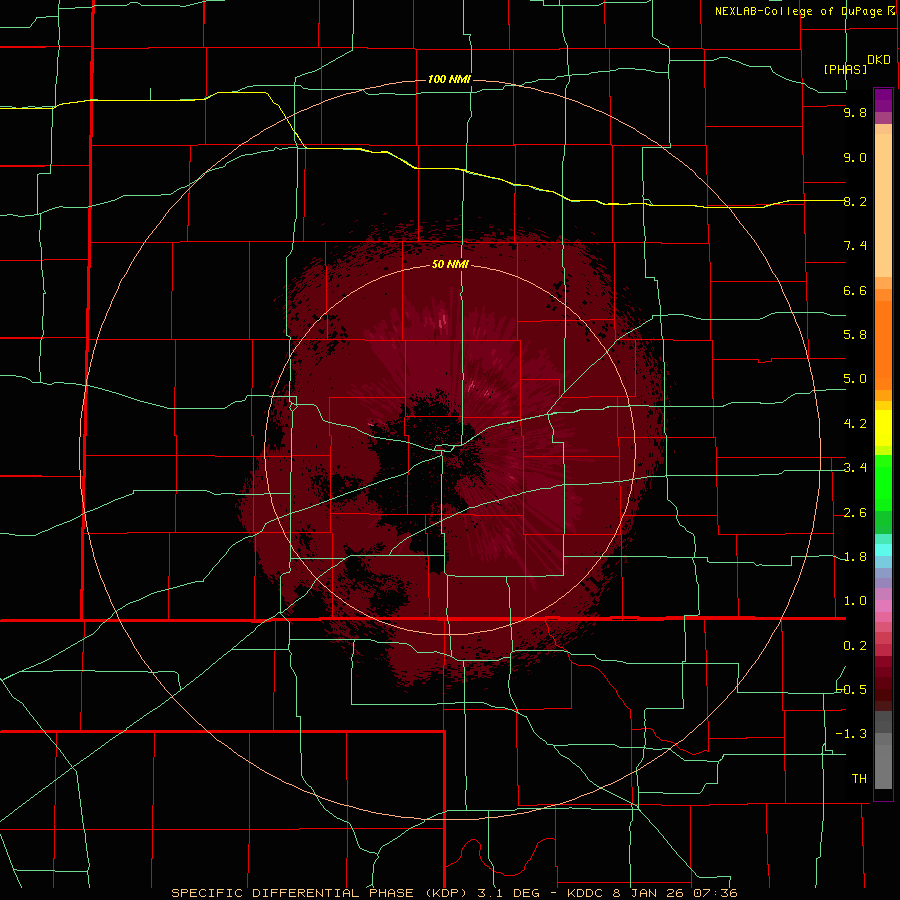Click the 8.2 value on the color scale
The image size is (900, 900).
[855, 201]
